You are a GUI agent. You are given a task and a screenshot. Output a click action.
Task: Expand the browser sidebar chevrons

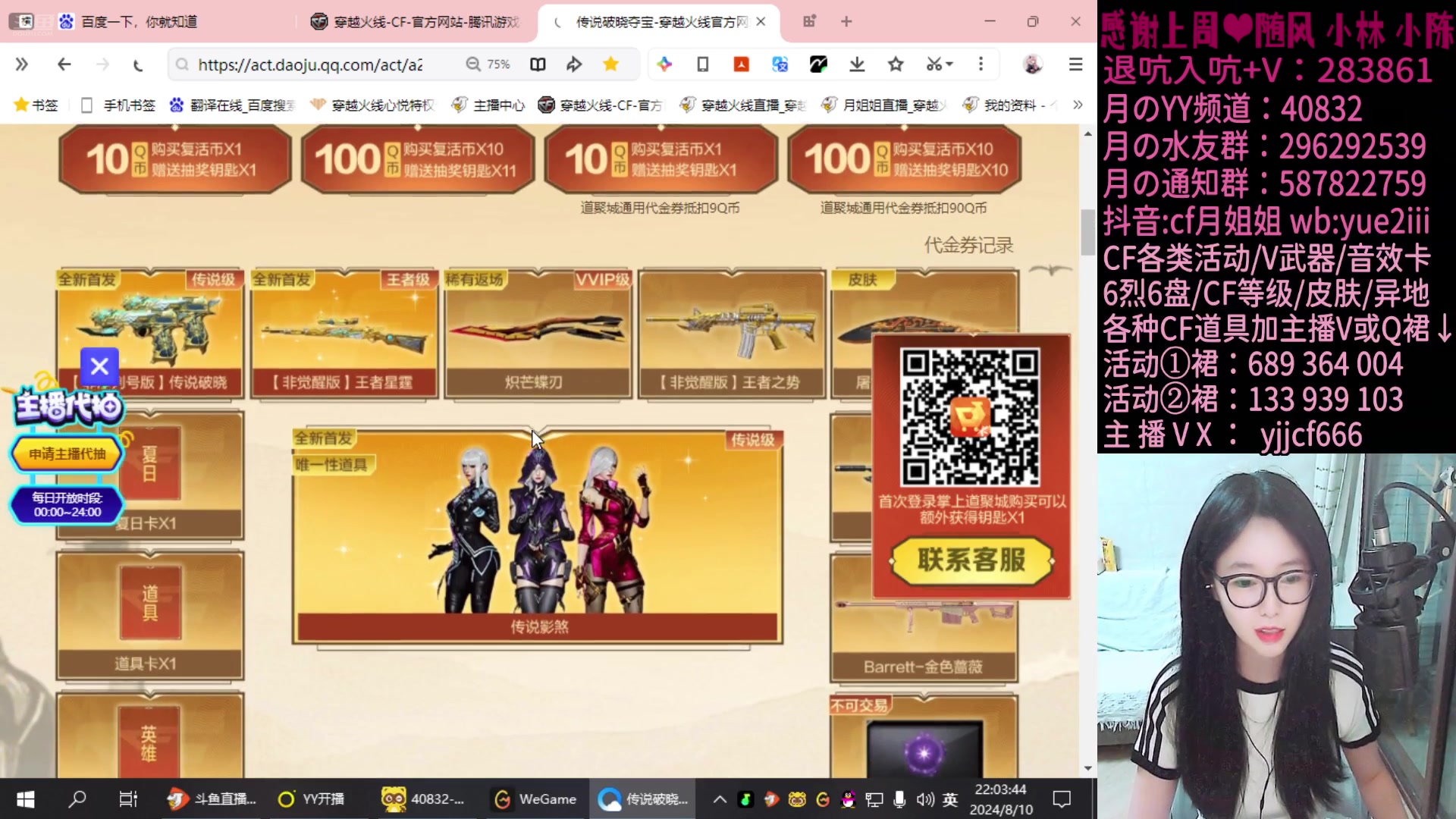click(x=22, y=64)
